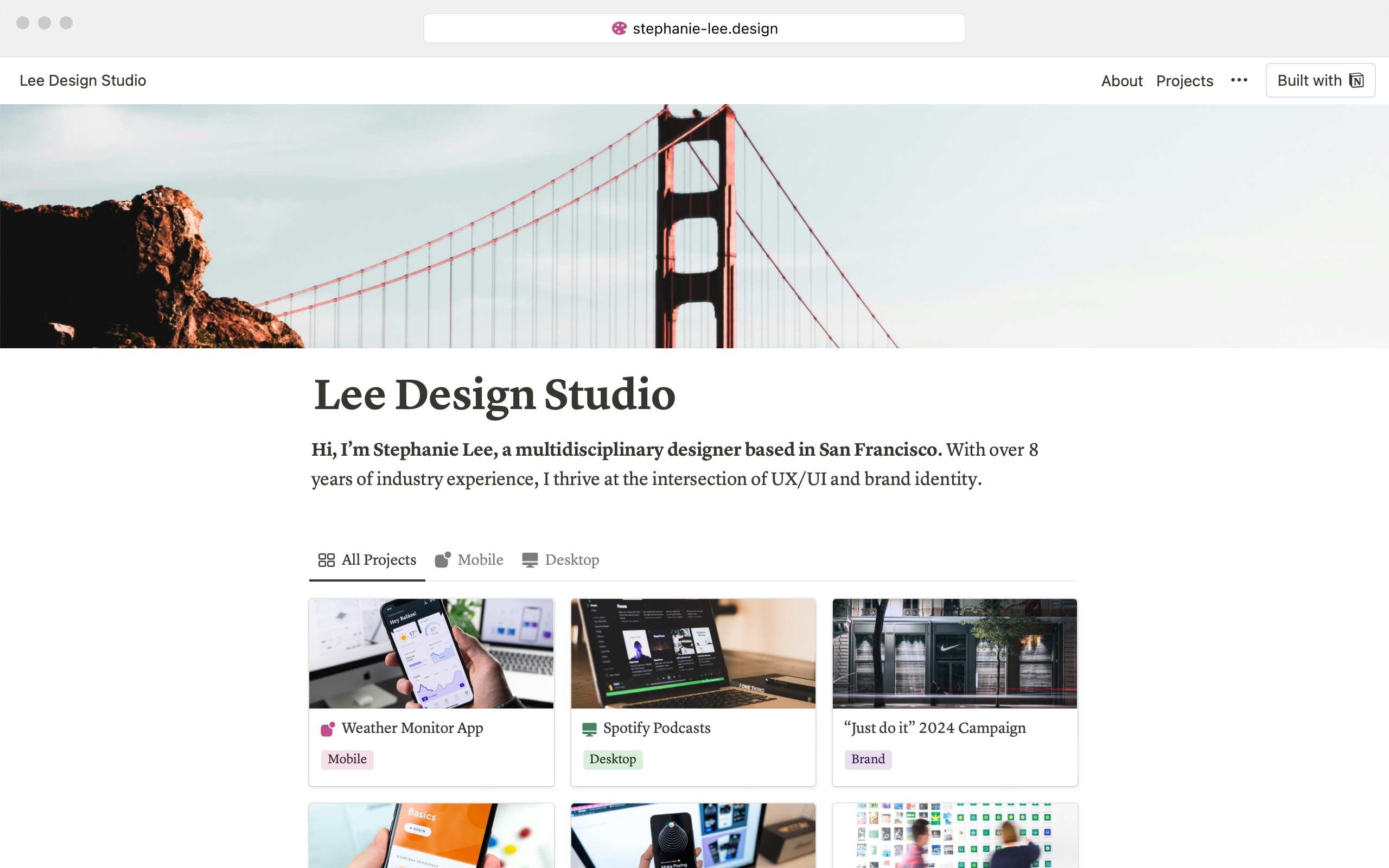Toggle Mobile category filter on
Viewport: 1389px width, 868px height.
coord(468,559)
